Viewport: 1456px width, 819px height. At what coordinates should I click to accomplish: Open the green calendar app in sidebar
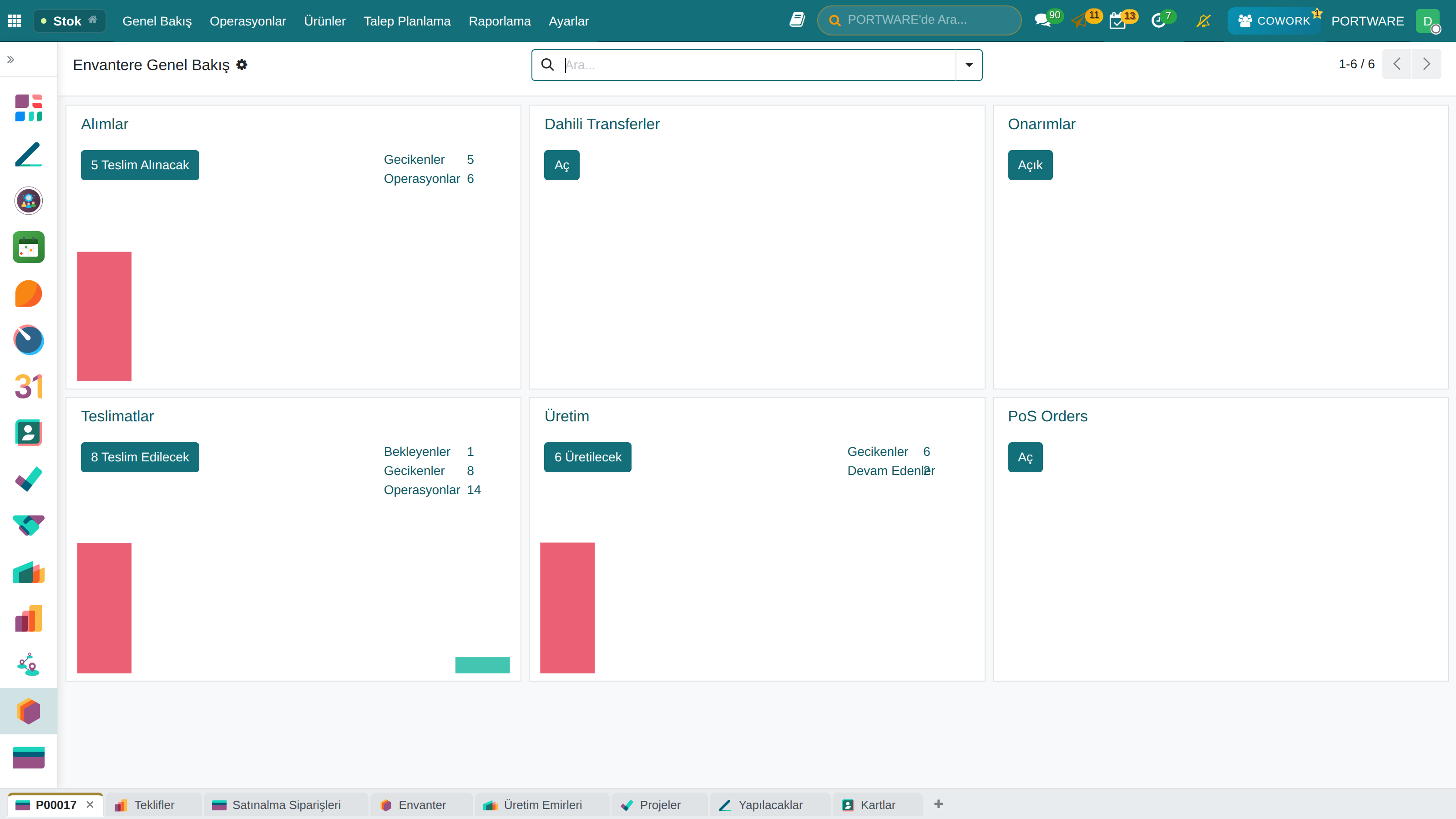click(x=28, y=247)
